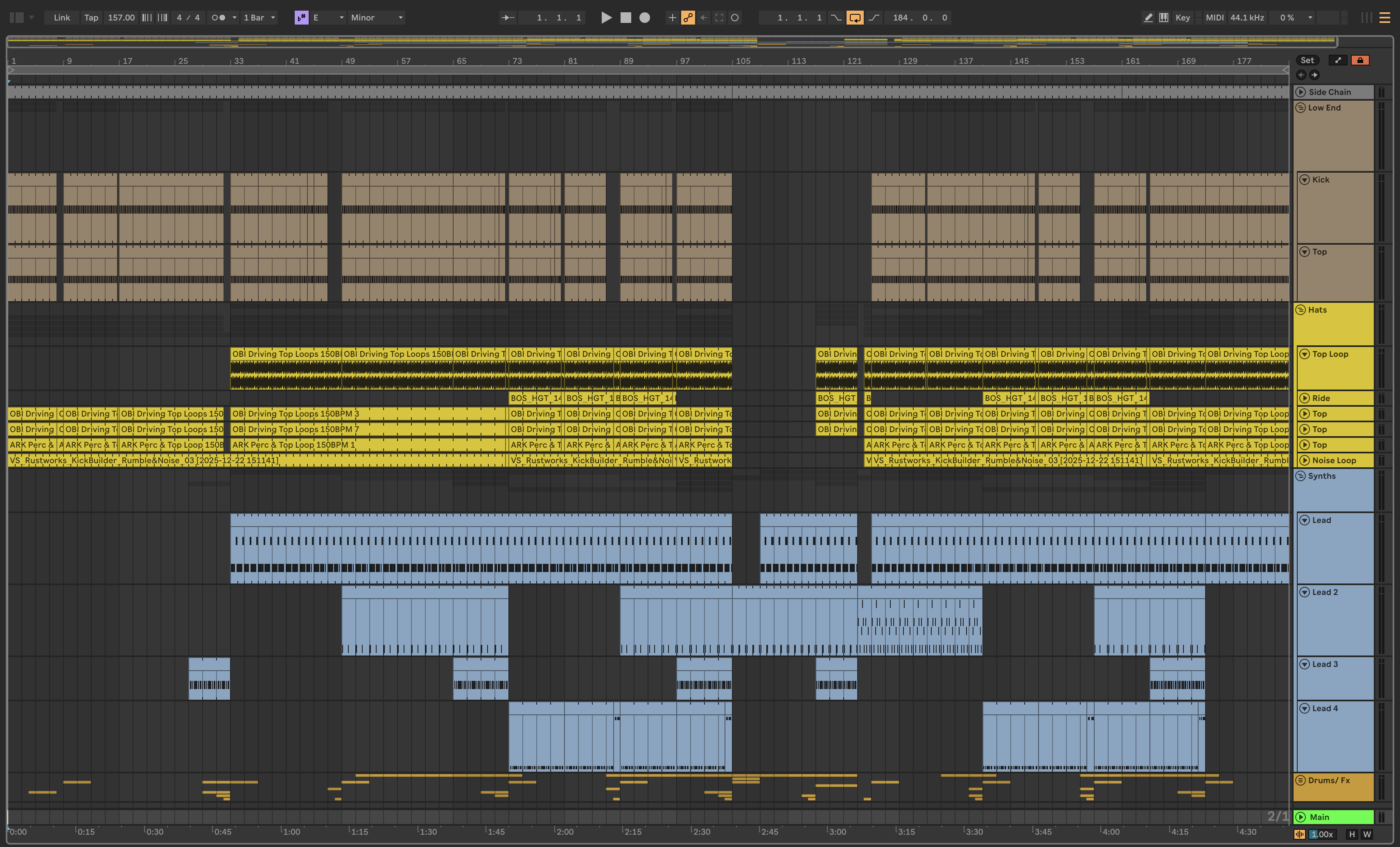The width and height of the screenshot is (1400, 847).
Task: Click the Session Record circle button
Action: pos(735,18)
